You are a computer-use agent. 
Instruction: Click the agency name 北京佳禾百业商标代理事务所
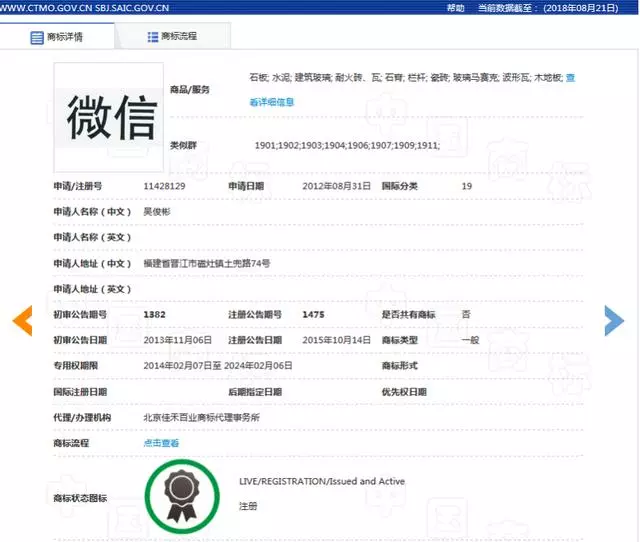click(201, 417)
